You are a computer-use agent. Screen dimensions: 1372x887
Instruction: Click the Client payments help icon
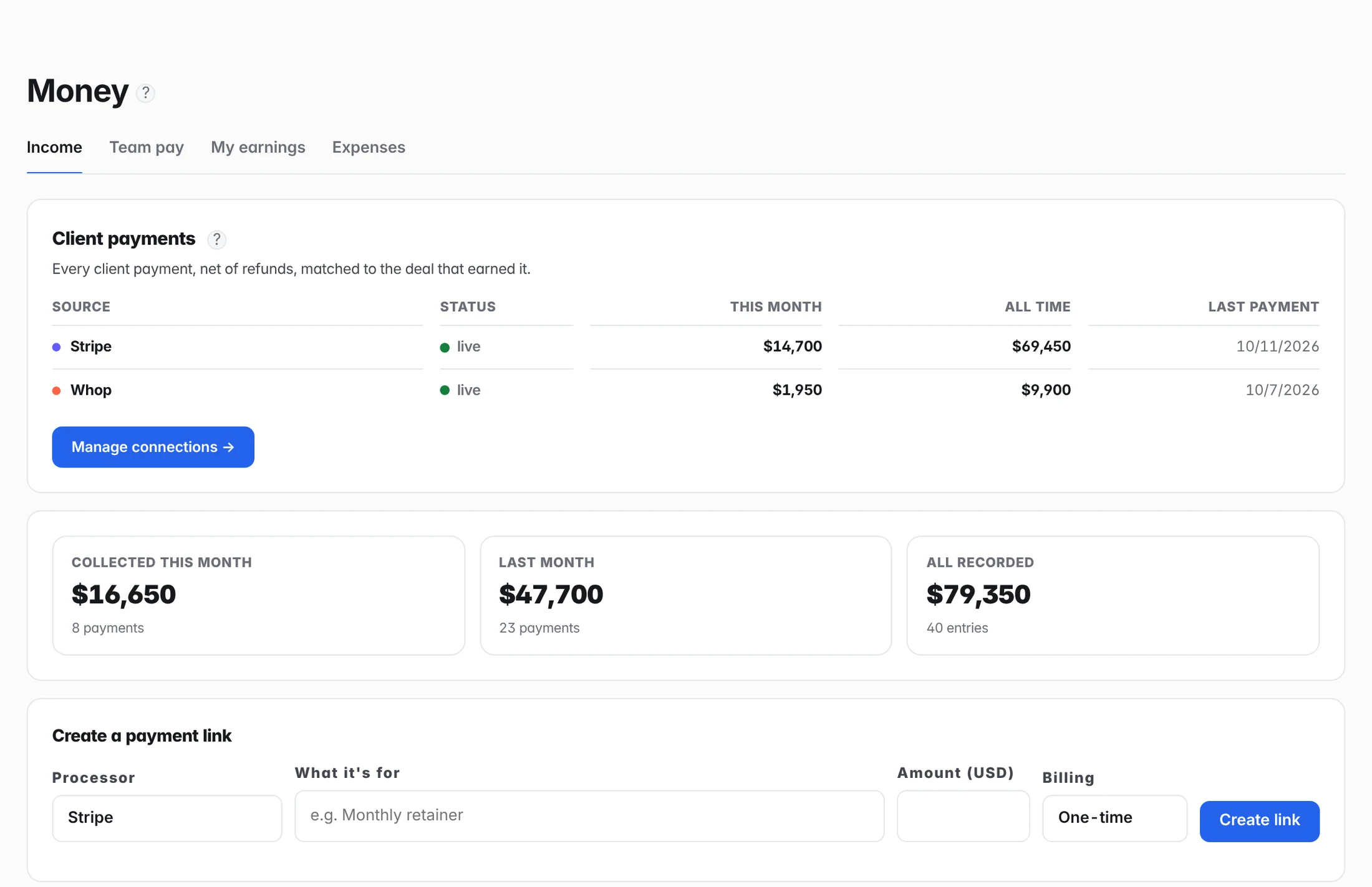click(x=216, y=239)
